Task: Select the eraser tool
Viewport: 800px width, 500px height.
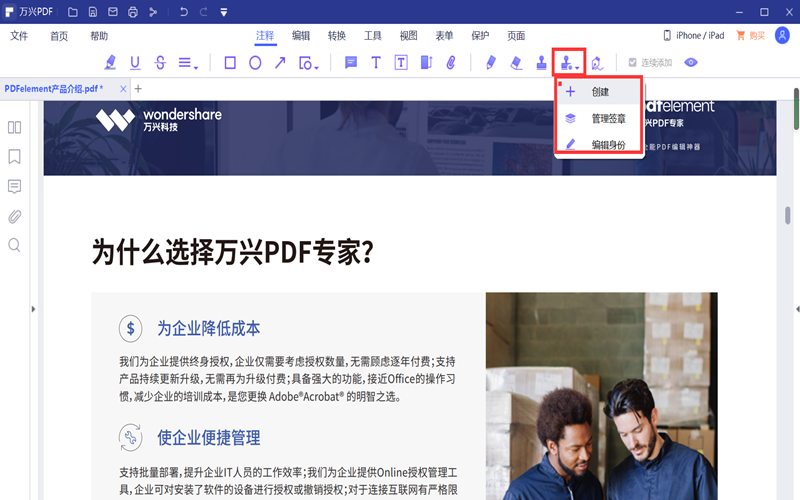Action: click(x=516, y=62)
